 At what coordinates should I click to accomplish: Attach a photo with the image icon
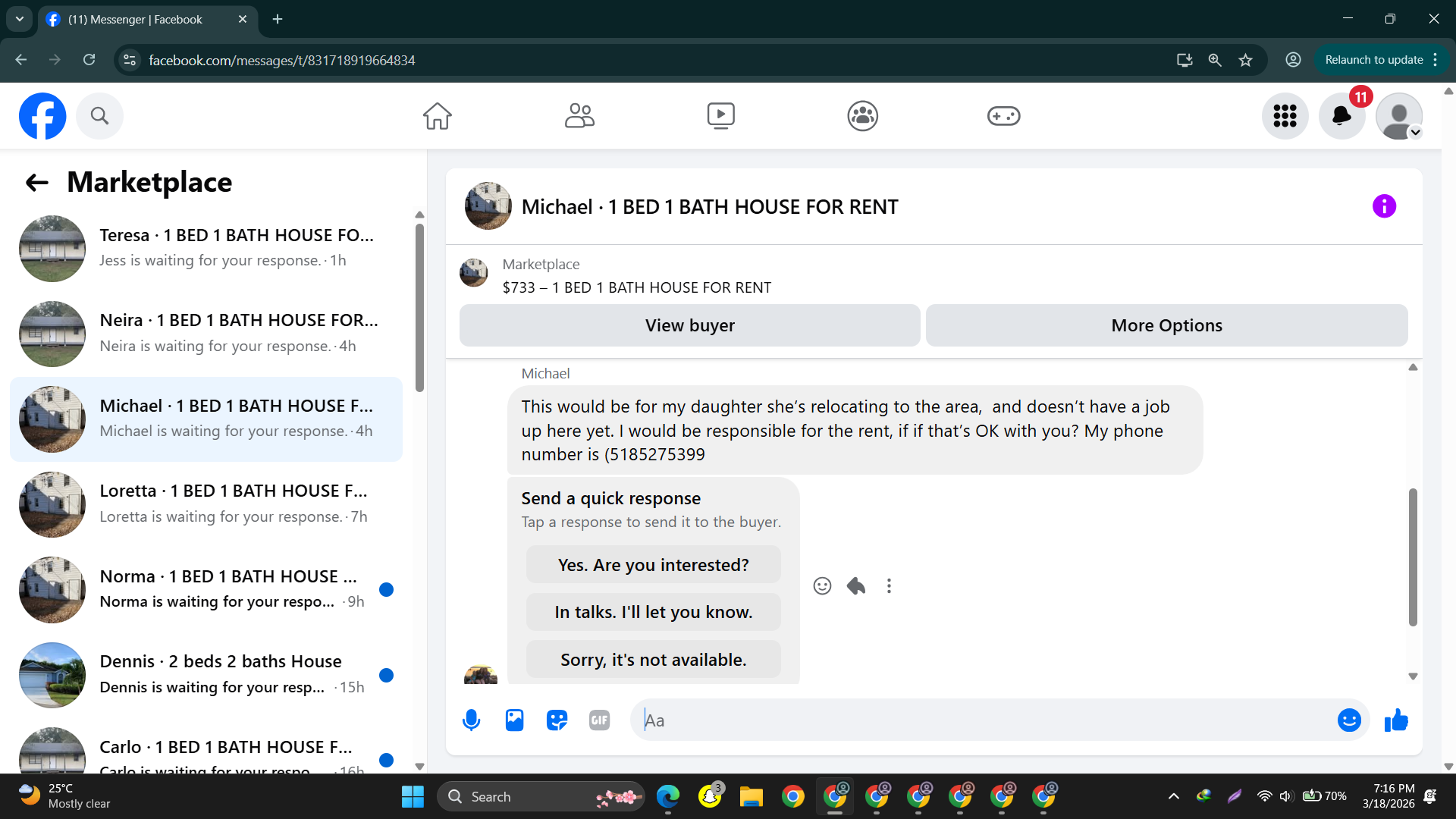click(x=514, y=720)
